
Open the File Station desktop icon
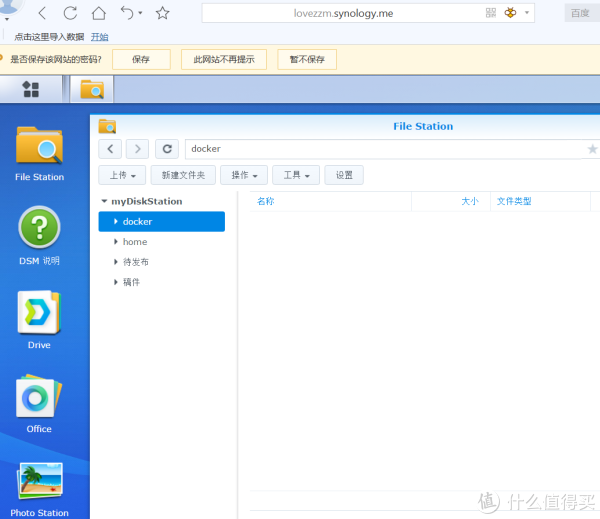pyautogui.click(x=39, y=150)
